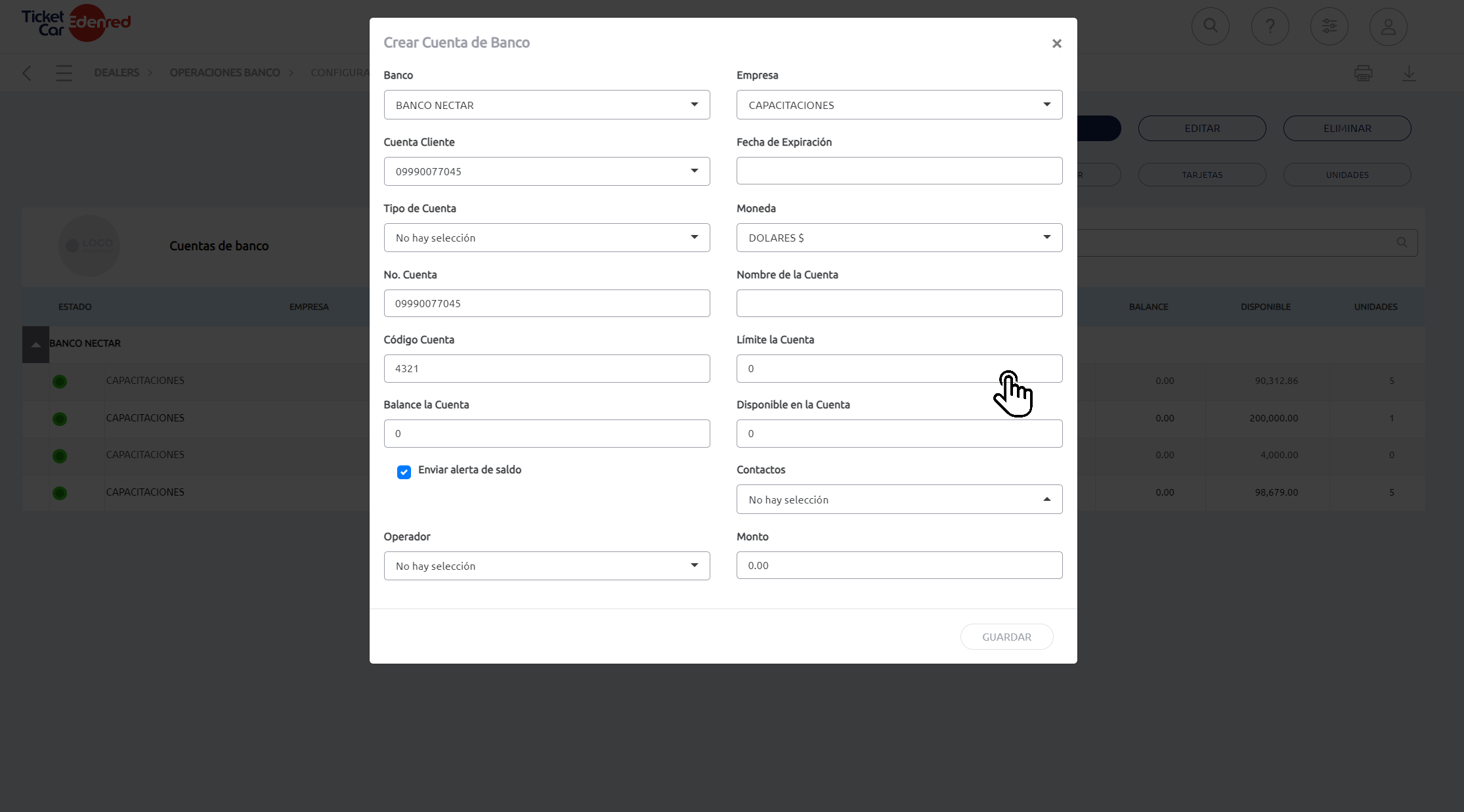Close the Crear Cuenta de Banco dialog

1056,43
